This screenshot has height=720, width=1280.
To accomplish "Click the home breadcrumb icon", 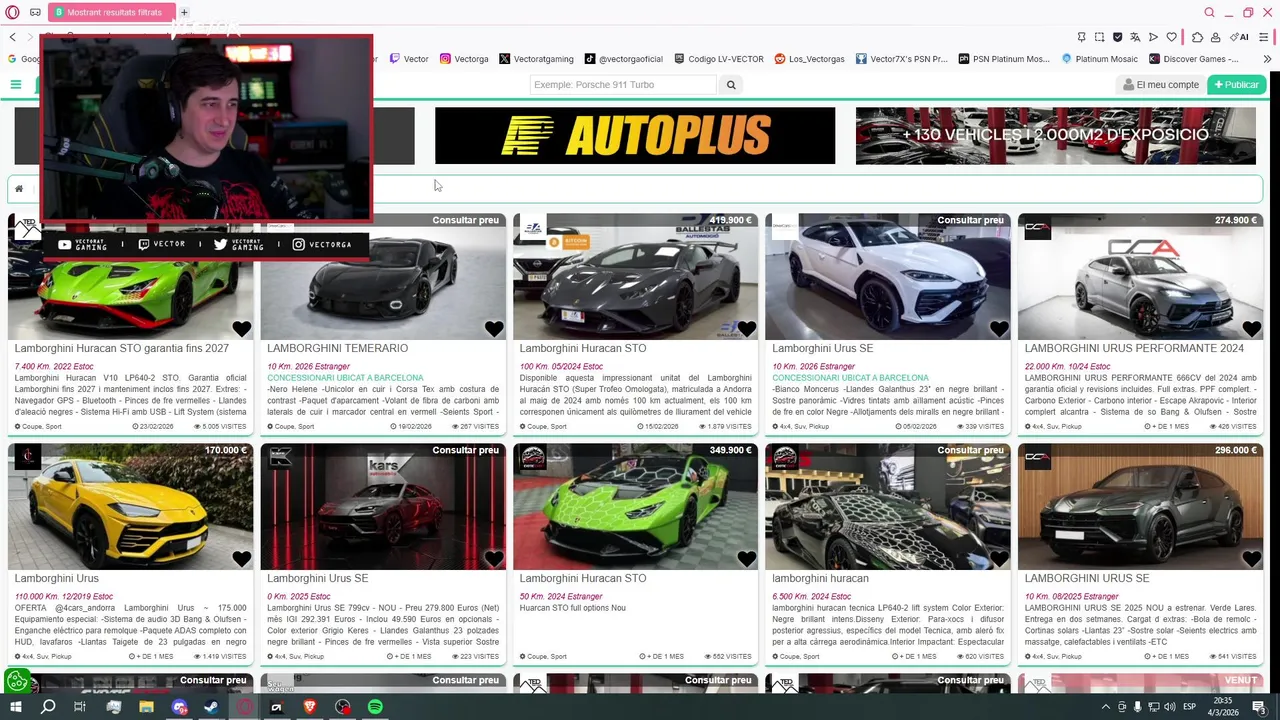I will 18,188.
